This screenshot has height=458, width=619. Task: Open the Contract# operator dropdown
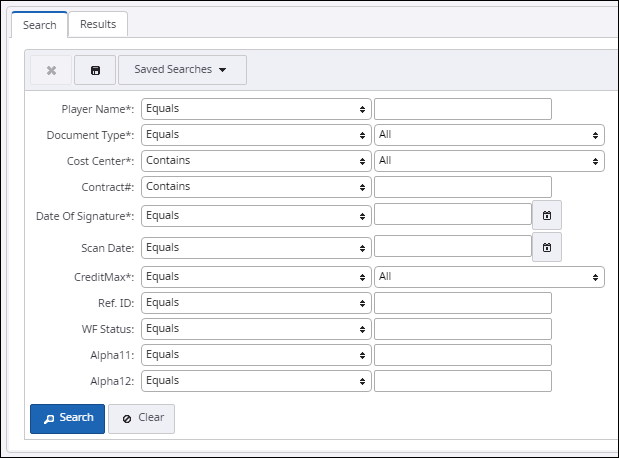[256, 187]
